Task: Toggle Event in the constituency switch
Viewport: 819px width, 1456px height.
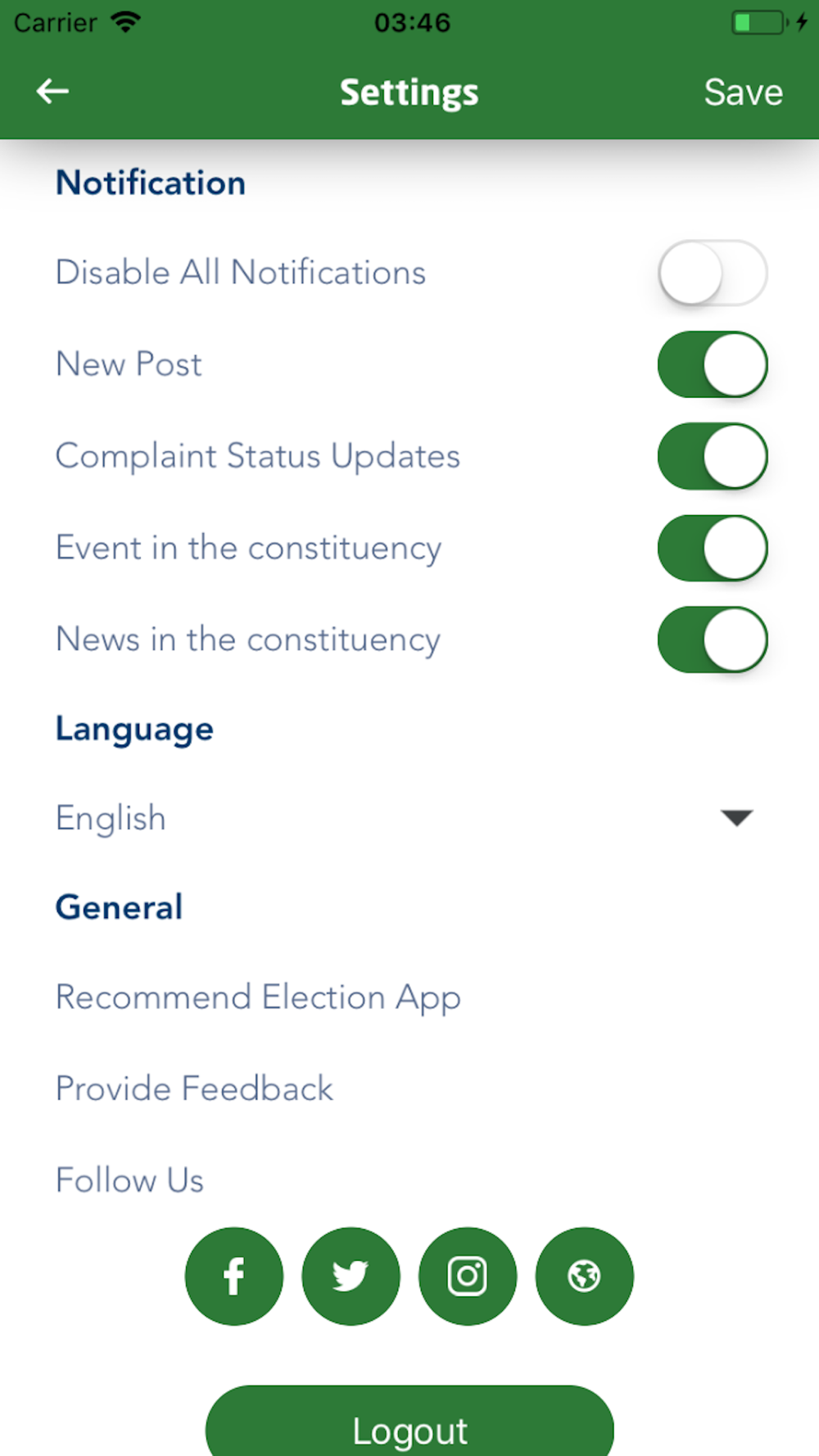Action: click(712, 548)
